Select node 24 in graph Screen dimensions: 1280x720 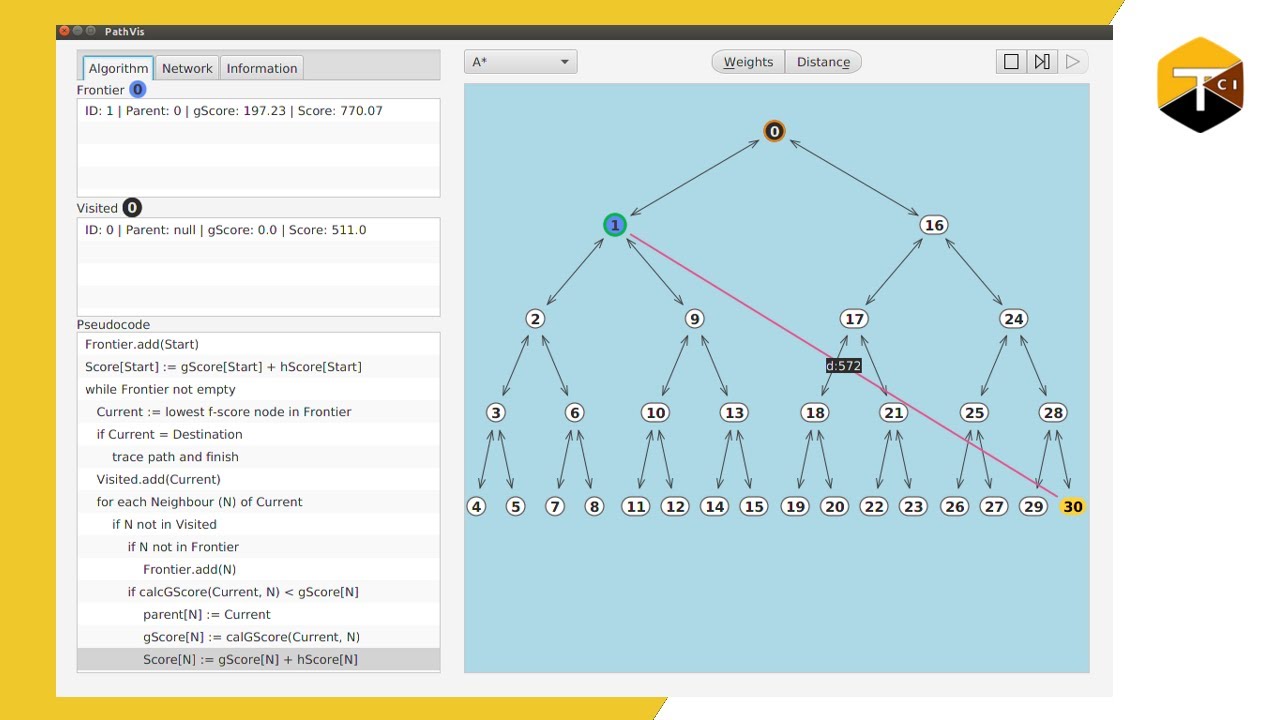click(x=1013, y=319)
